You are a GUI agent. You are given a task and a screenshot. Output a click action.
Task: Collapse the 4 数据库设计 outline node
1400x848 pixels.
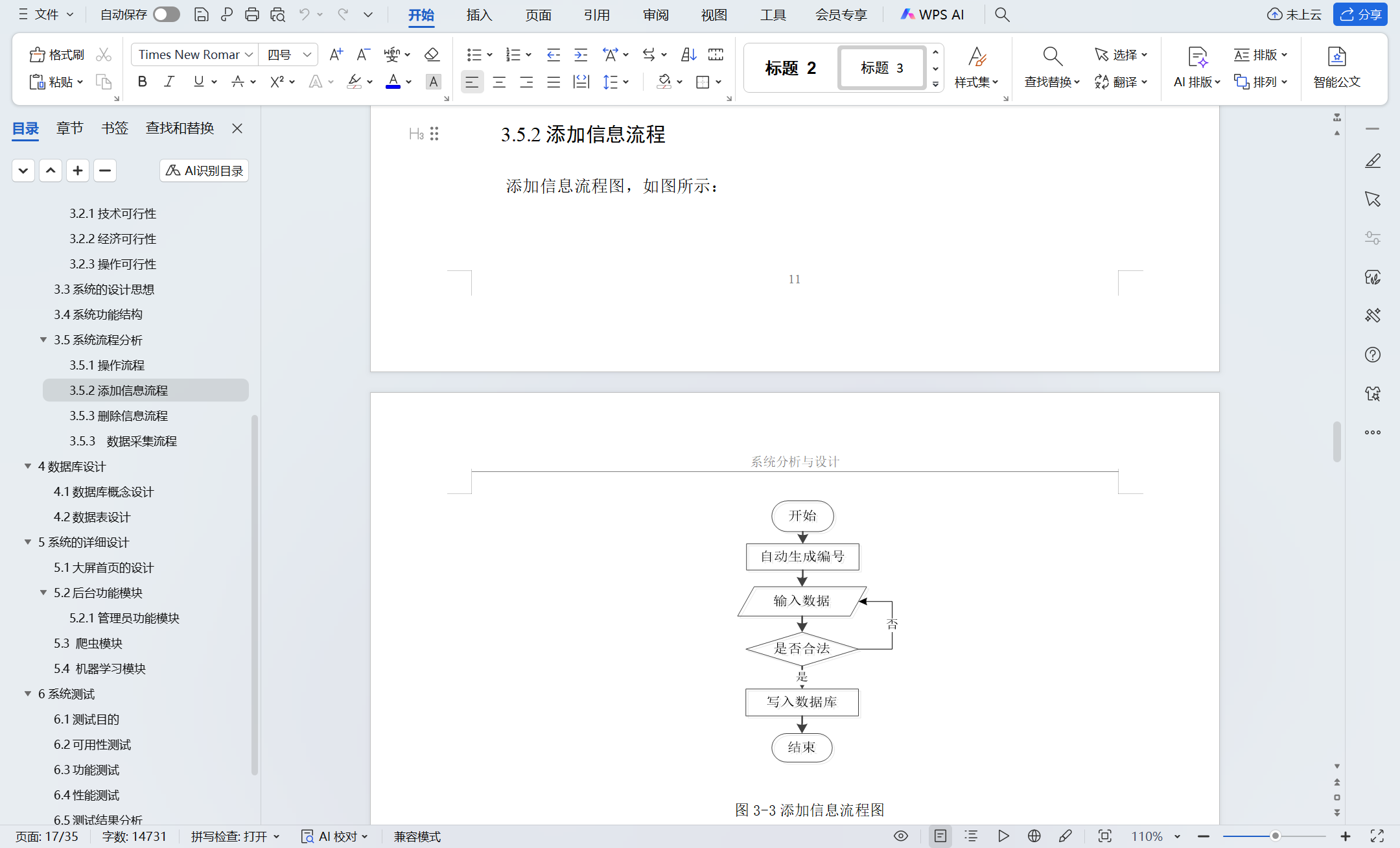click(28, 466)
